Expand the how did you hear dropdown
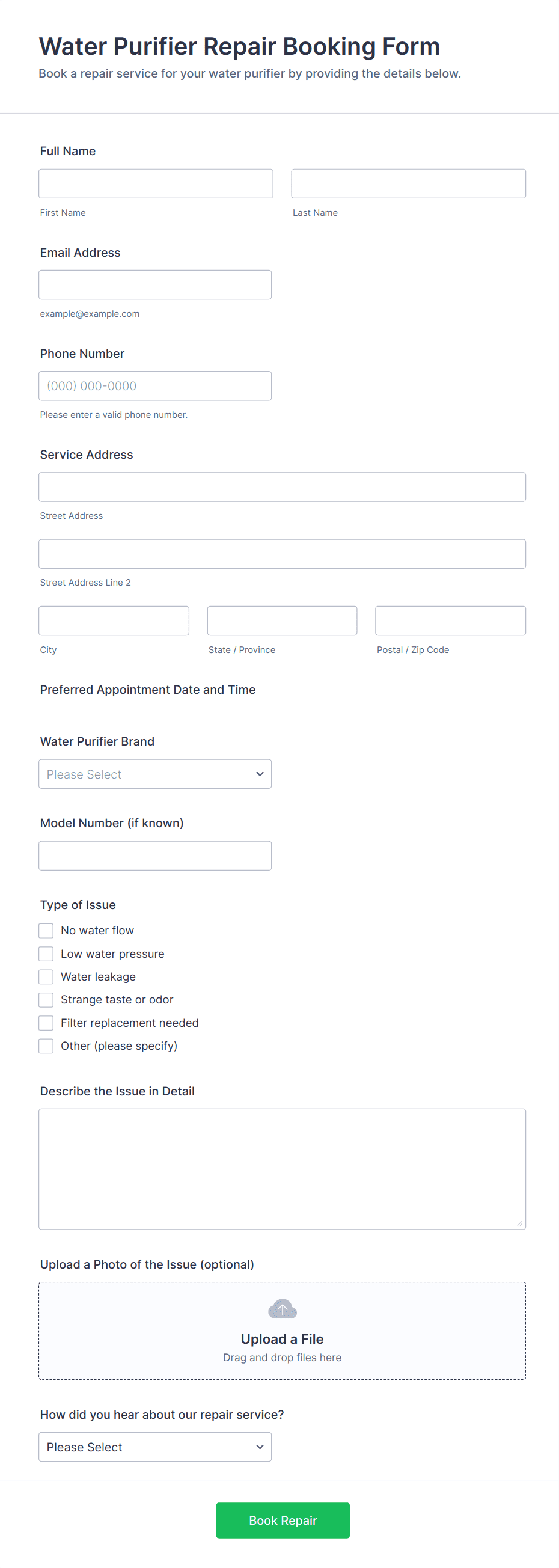The image size is (559, 1568). point(155,1447)
